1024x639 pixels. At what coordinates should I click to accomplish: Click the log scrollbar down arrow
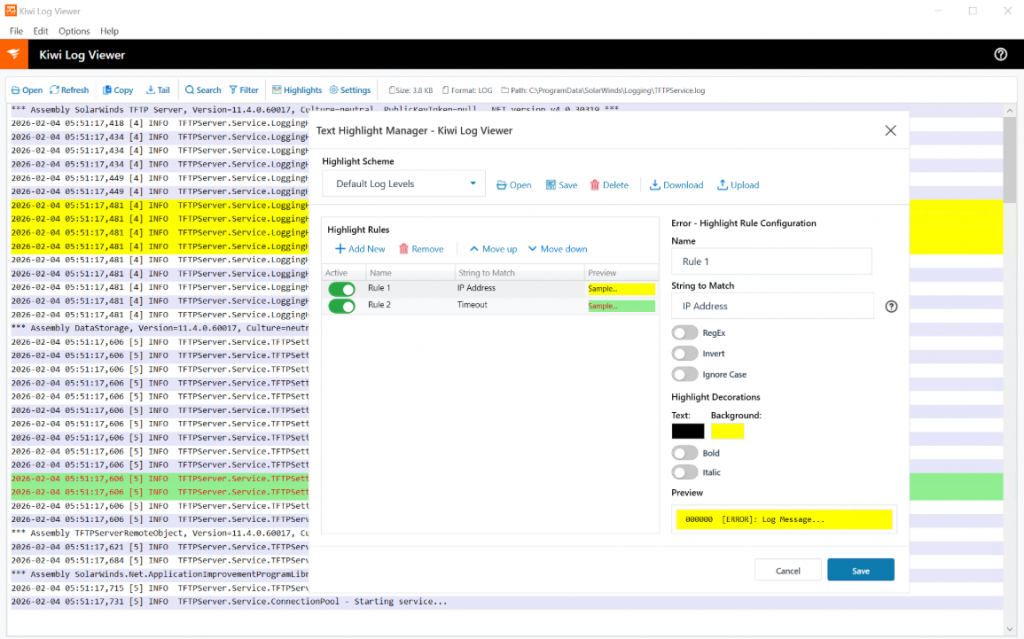[x=1010, y=629]
